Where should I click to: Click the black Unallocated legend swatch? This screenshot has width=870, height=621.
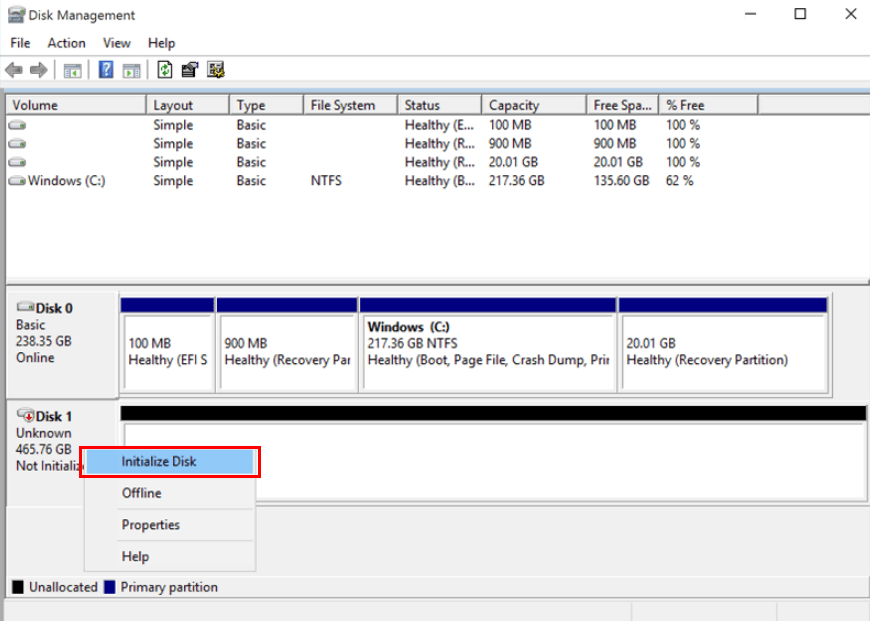coord(18,587)
